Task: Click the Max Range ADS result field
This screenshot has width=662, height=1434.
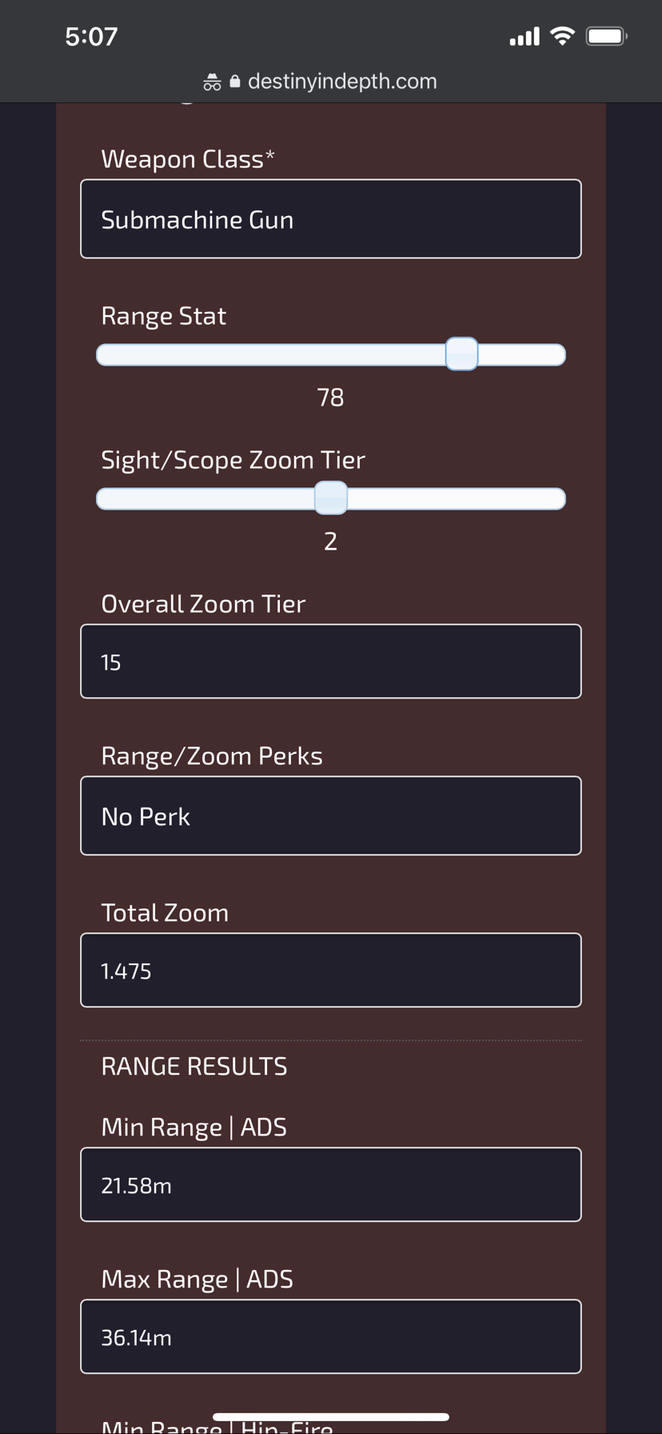Action: [x=330, y=1337]
